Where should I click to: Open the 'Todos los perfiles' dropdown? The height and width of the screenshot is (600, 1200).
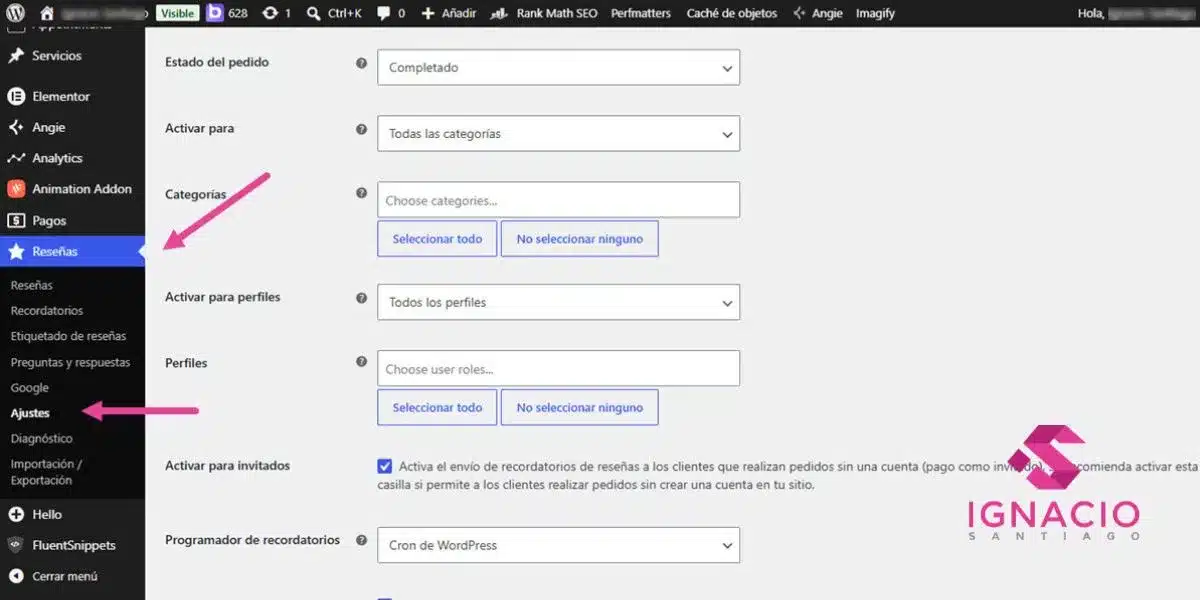click(x=558, y=302)
